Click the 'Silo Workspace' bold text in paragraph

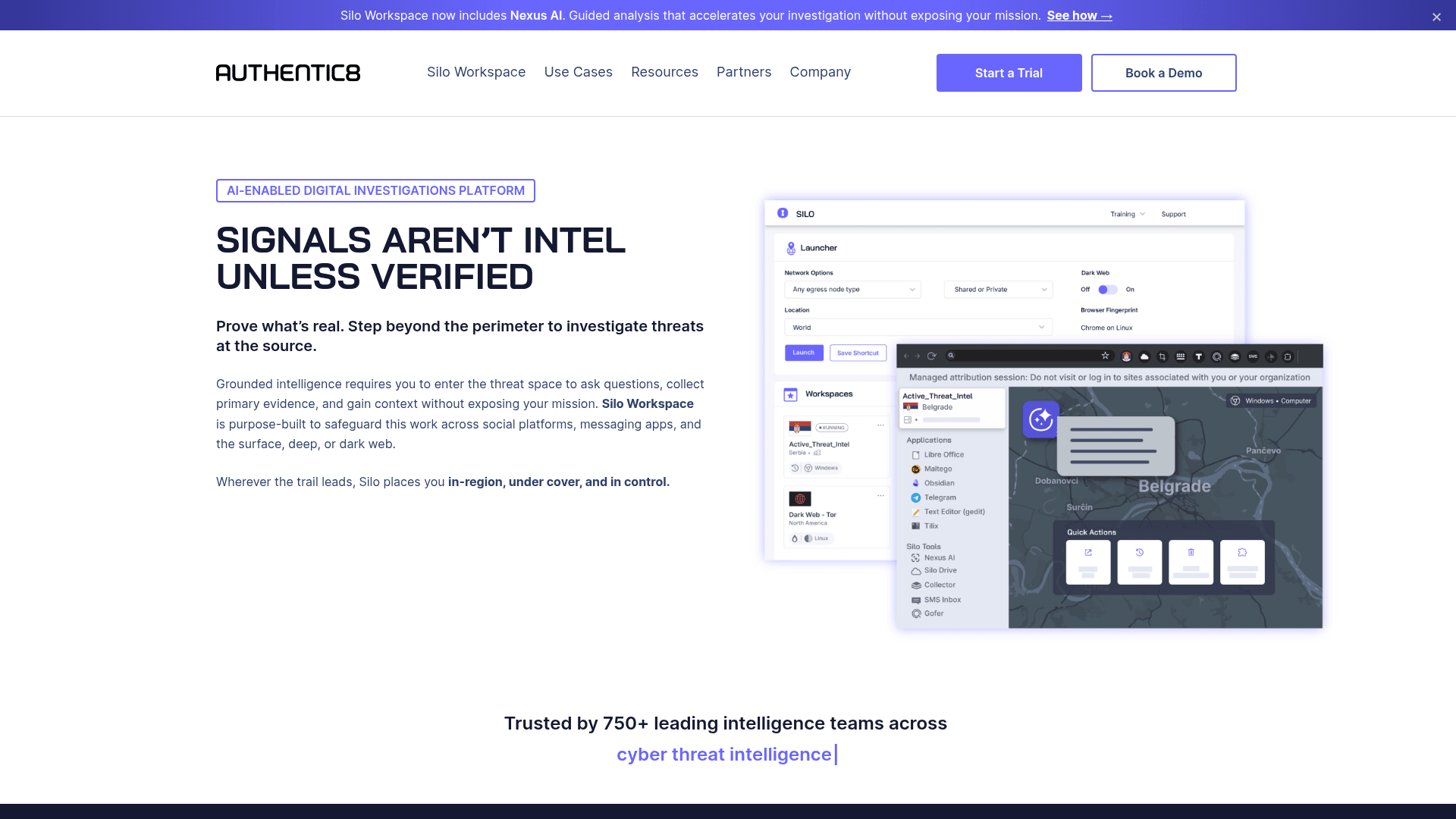[x=648, y=404]
